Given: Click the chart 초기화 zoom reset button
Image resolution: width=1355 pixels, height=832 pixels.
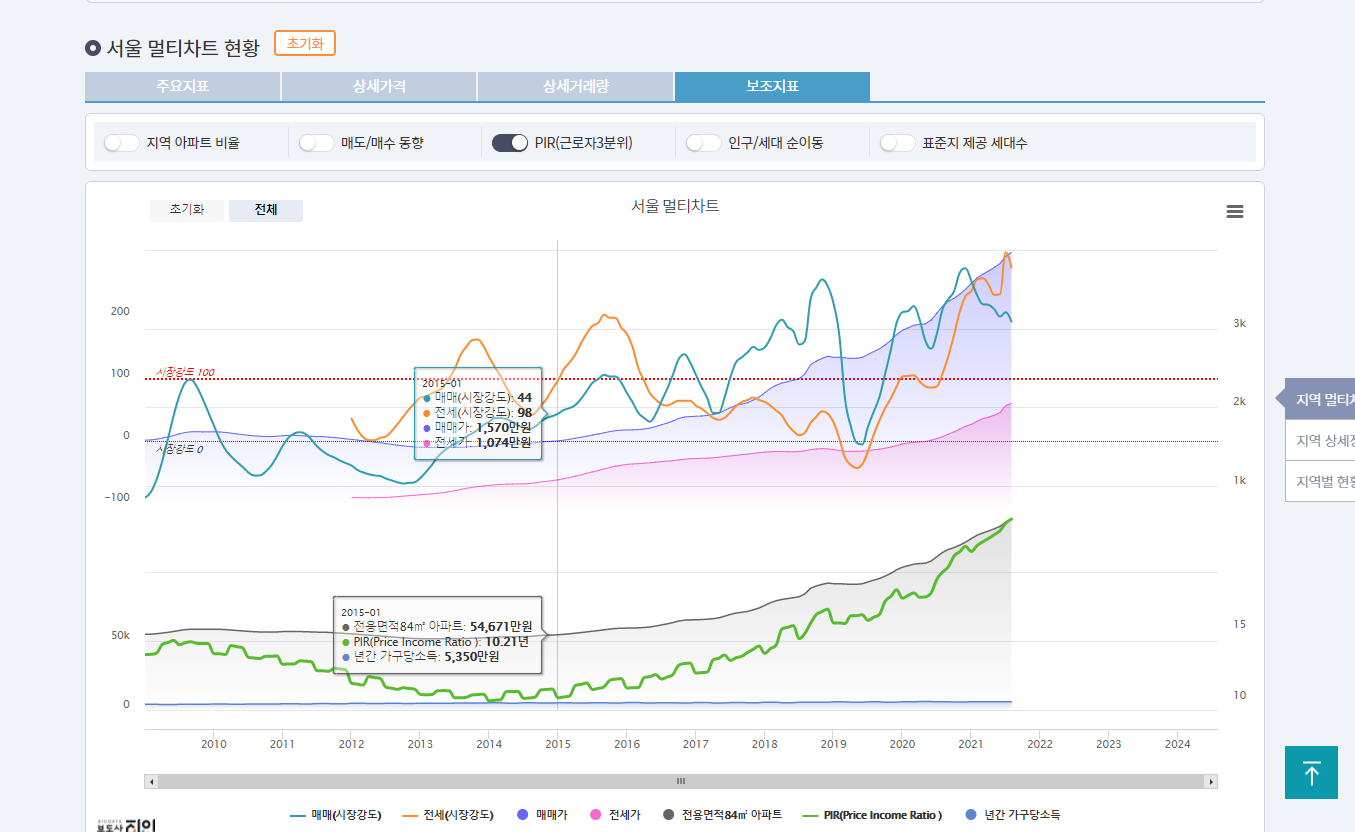Looking at the screenshot, I should click(187, 210).
